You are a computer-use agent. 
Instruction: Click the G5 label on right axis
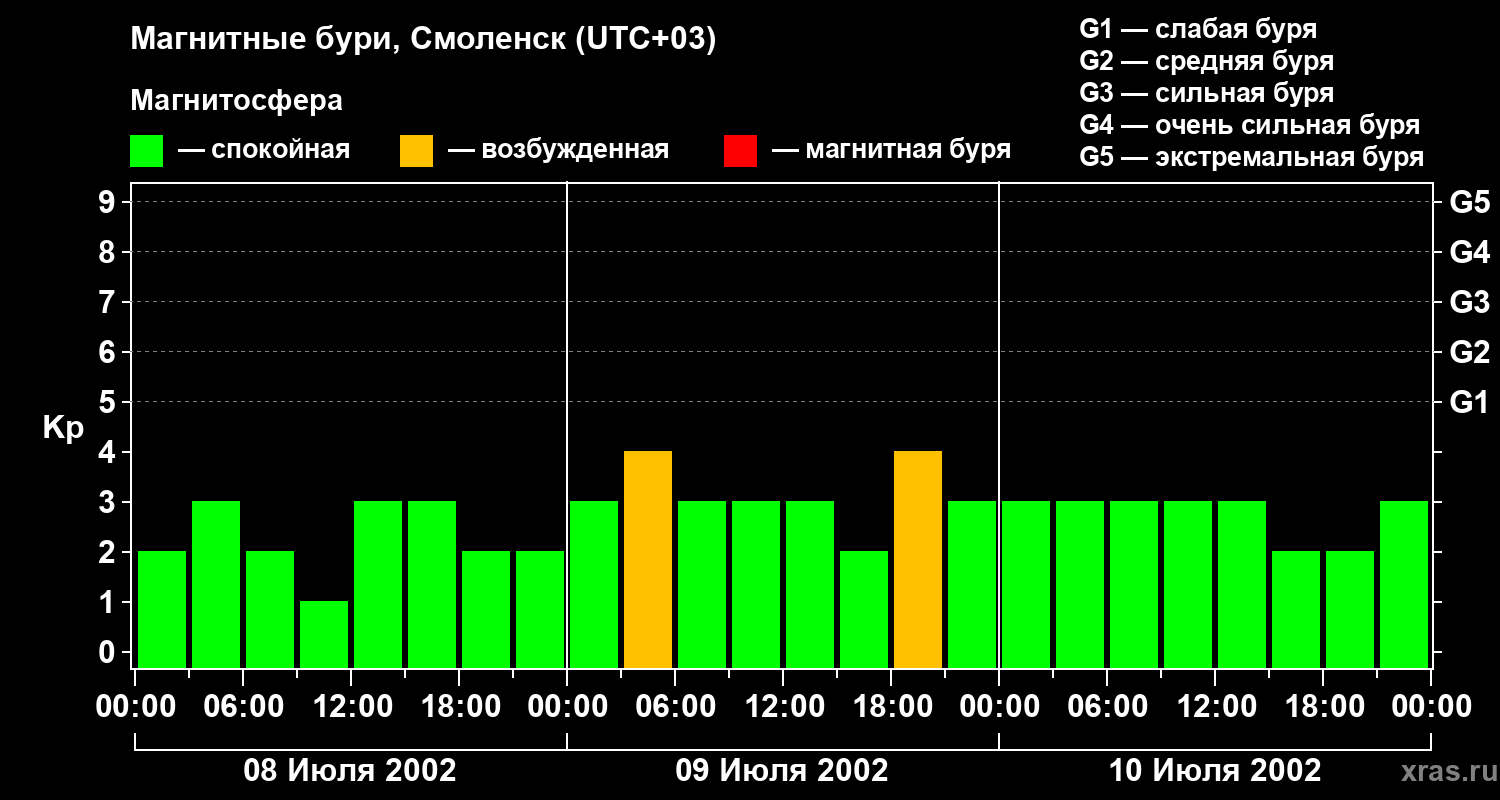(x=1469, y=202)
